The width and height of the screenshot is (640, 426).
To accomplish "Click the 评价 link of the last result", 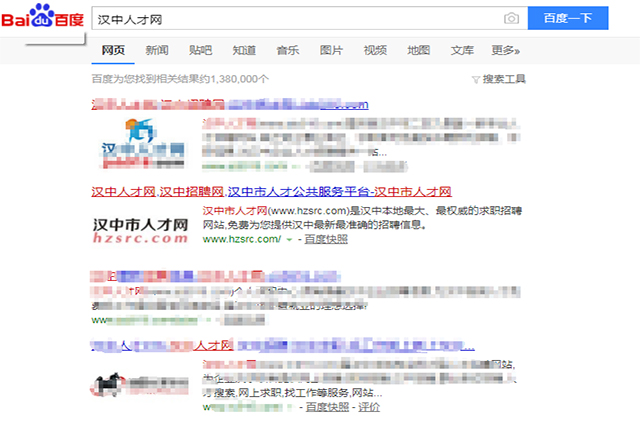I will tap(369, 407).
